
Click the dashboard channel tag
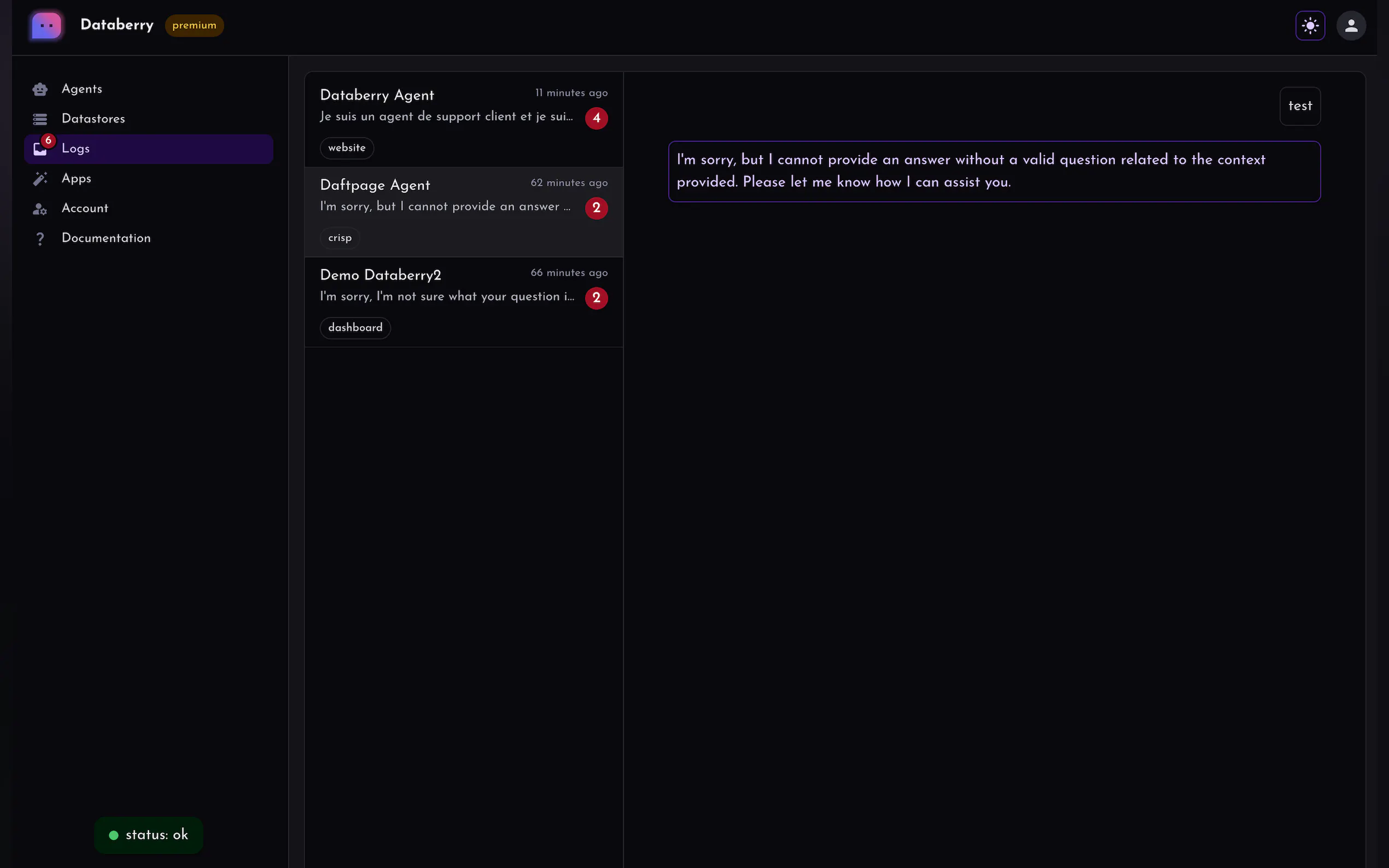[x=355, y=328]
